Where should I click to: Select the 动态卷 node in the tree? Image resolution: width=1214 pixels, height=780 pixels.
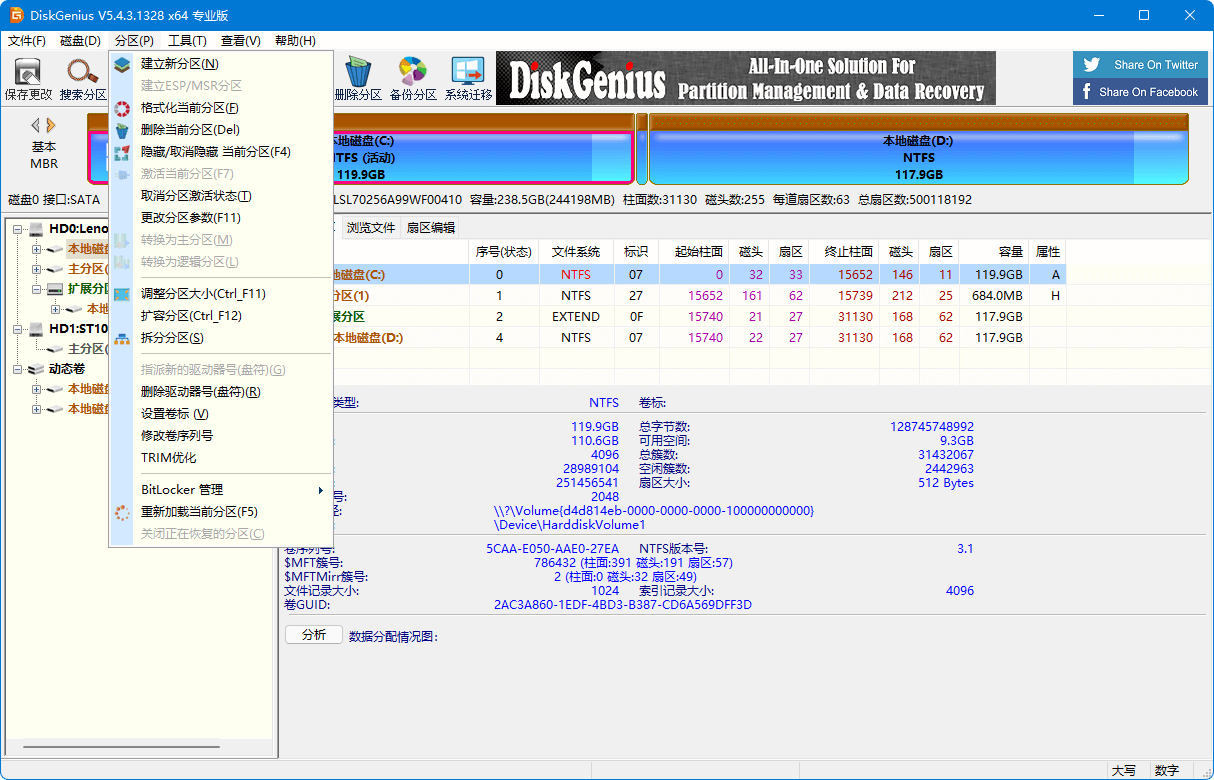tap(68, 369)
